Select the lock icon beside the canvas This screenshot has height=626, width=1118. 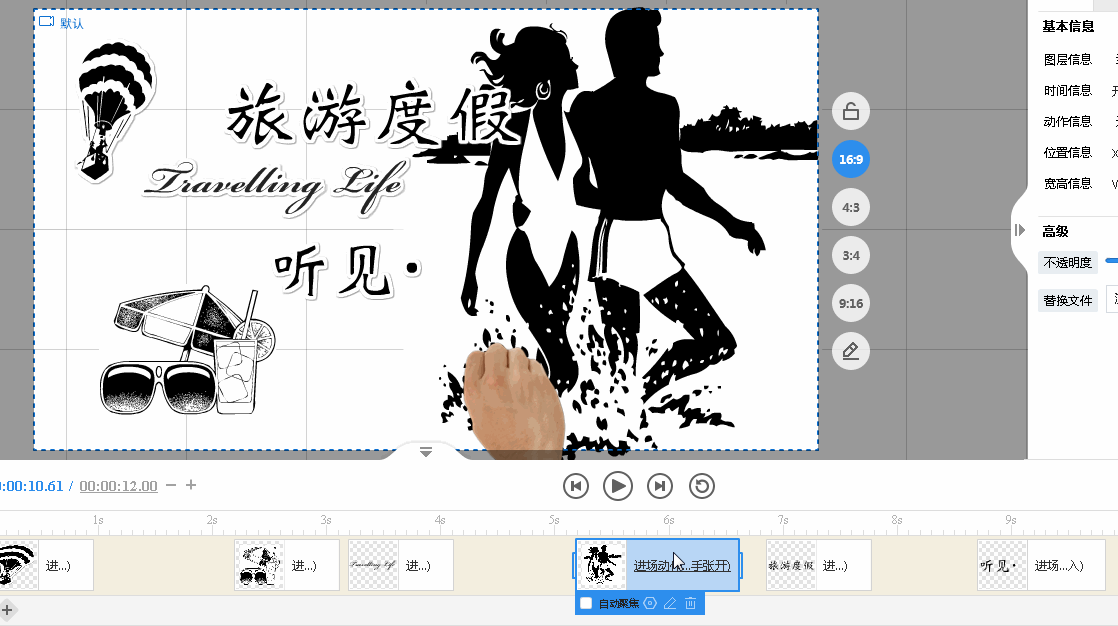click(x=850, y=111)
